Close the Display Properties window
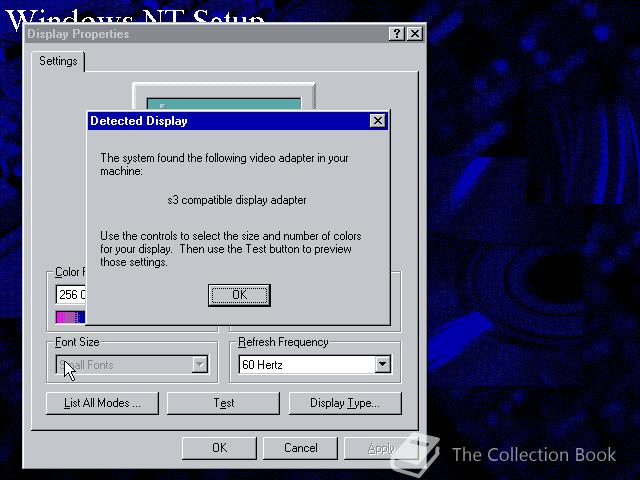 [415, 33]
